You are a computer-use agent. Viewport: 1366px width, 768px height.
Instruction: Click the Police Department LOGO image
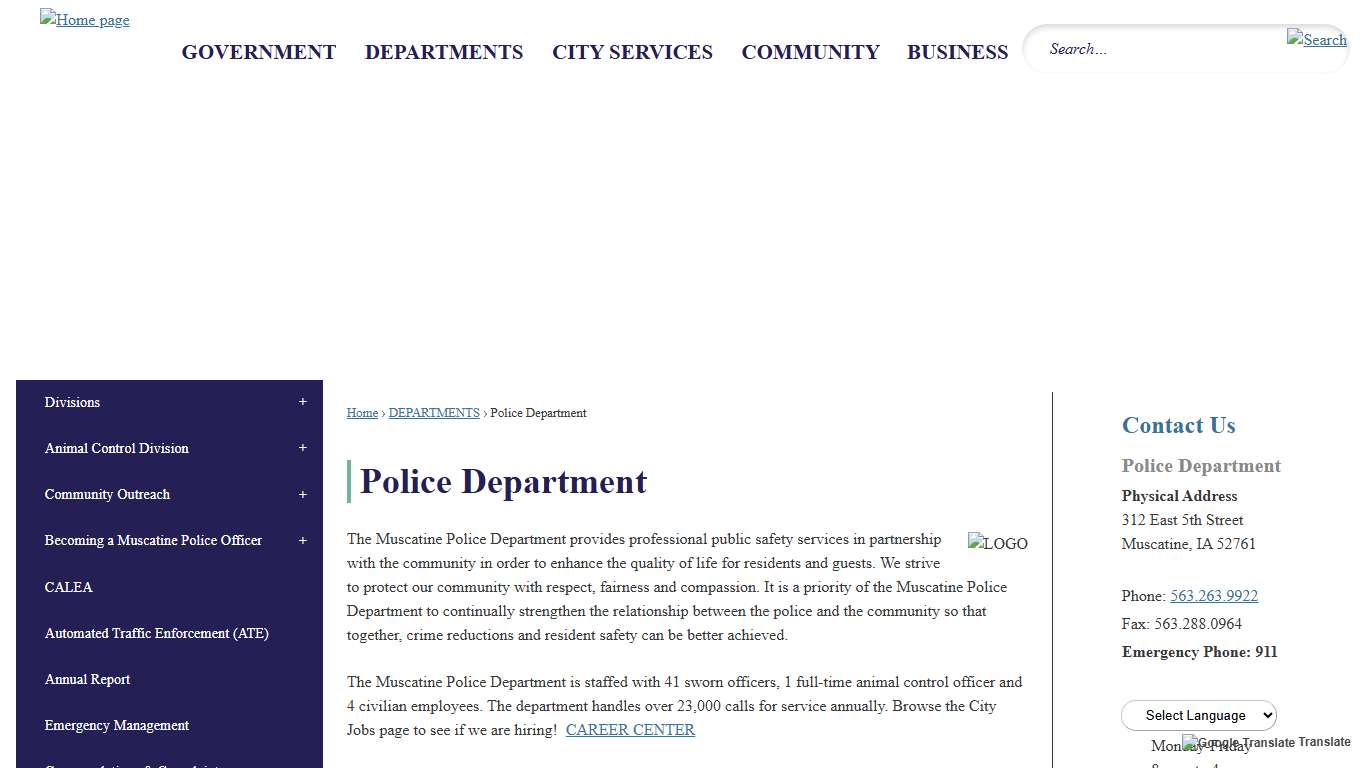tap(997, 543)
